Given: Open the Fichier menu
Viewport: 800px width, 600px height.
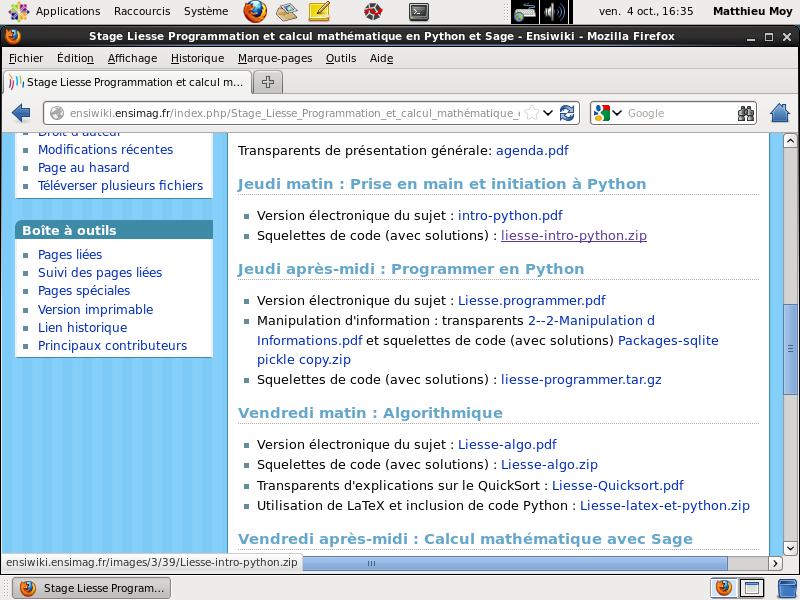Looking at the screenshot, I should point(26,58).
